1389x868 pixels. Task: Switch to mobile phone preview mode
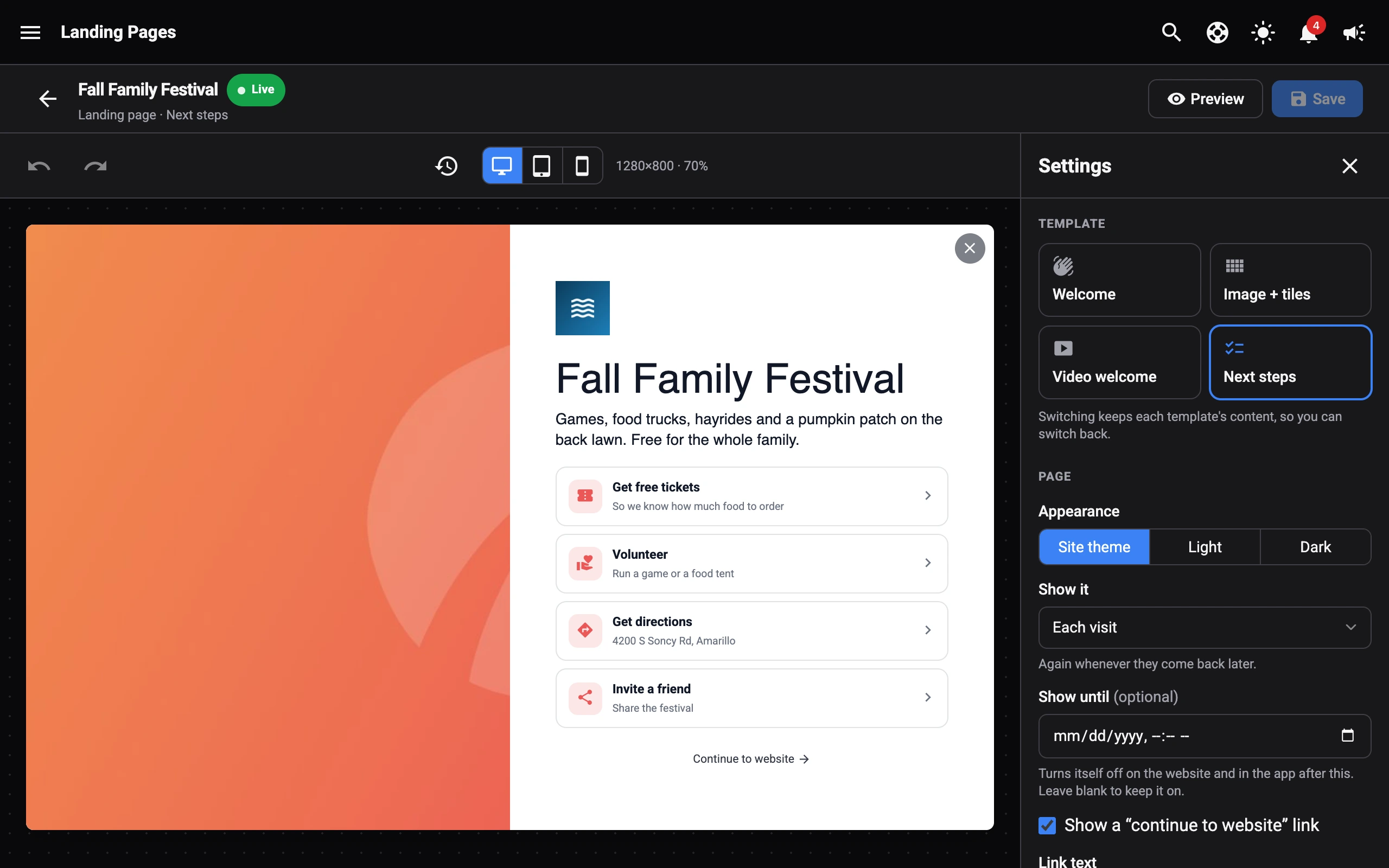click(x=582, y=166)
